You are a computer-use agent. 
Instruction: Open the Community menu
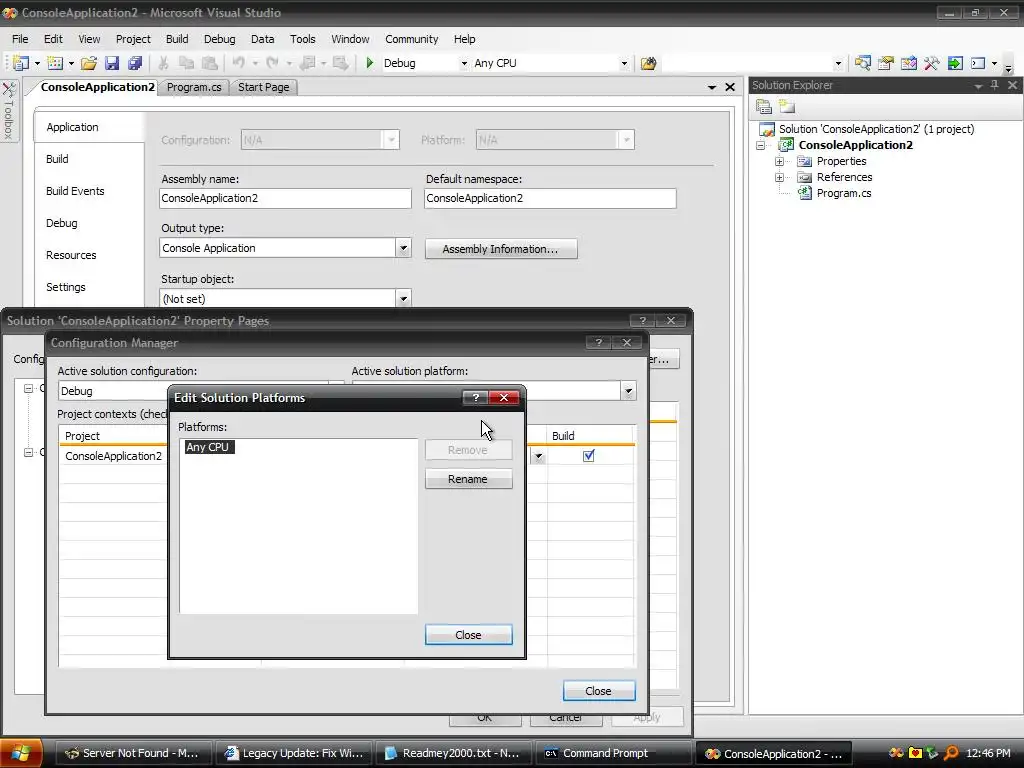(x=411, y=39)
